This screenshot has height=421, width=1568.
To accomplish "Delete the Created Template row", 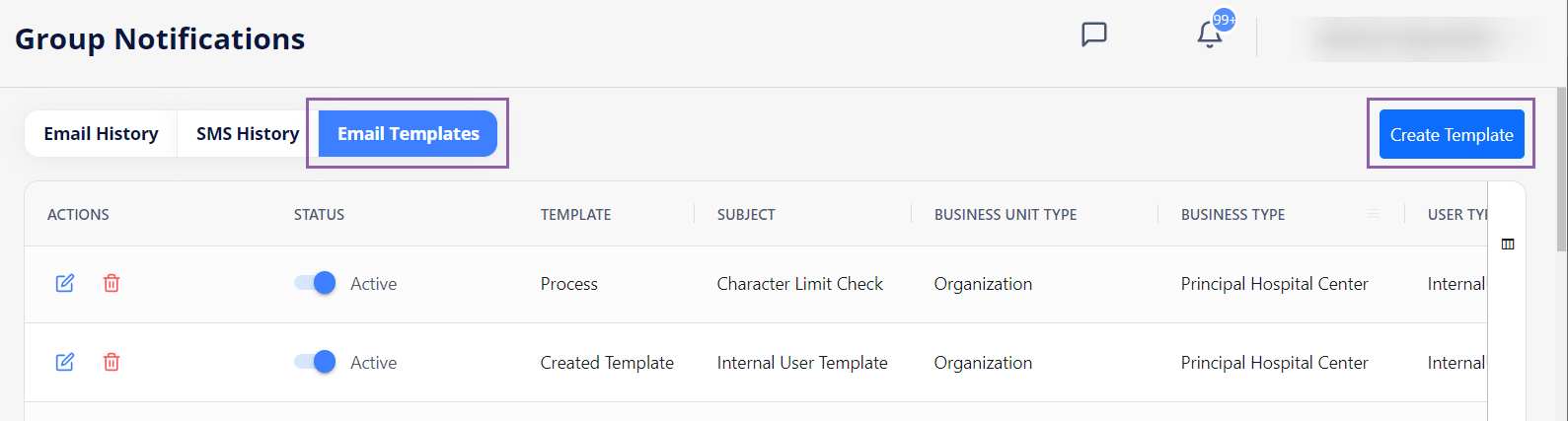I will [x=112, y=362].
